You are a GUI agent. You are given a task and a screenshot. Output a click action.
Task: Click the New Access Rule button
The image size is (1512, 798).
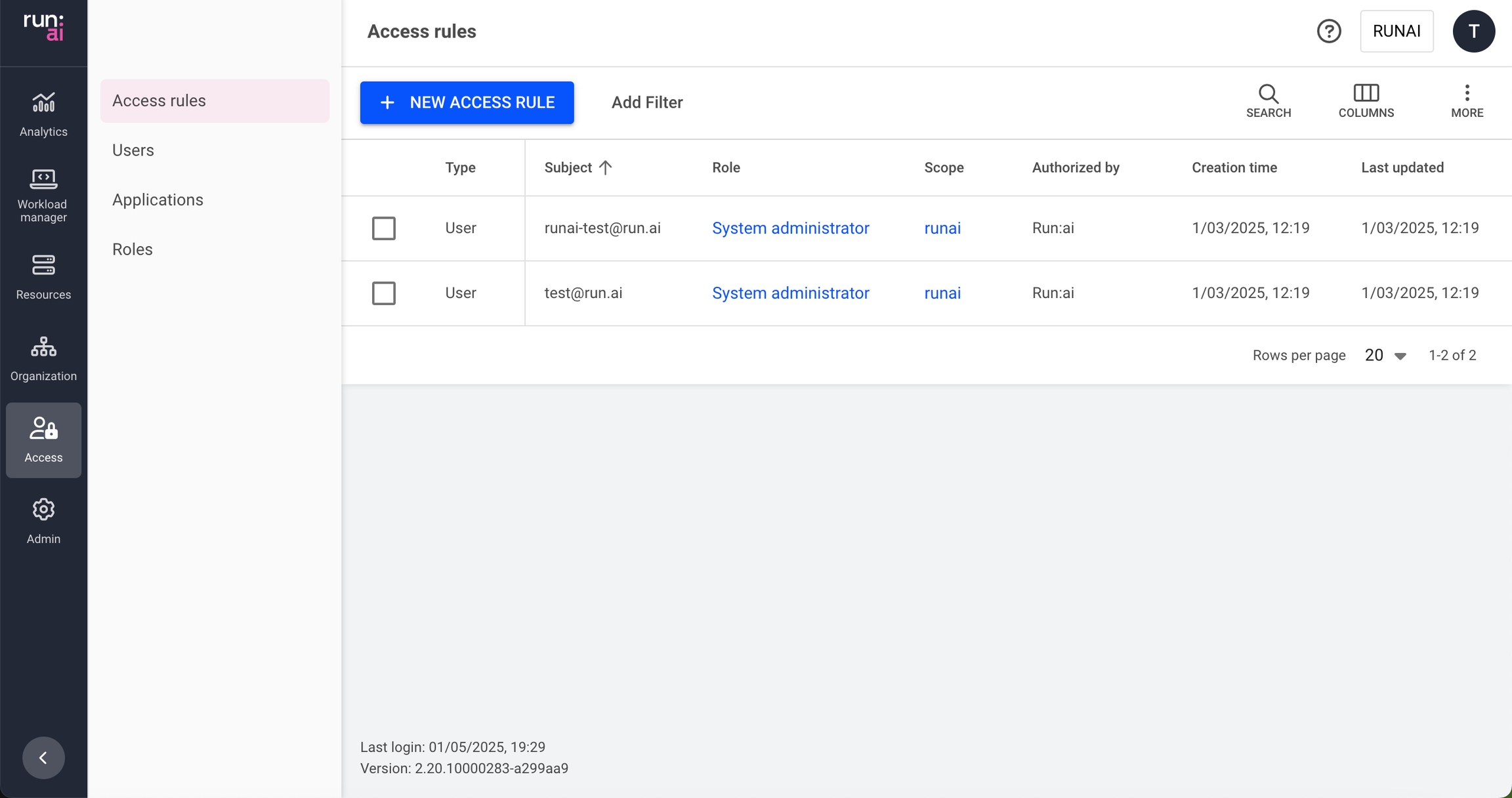[x=467, y=102]
